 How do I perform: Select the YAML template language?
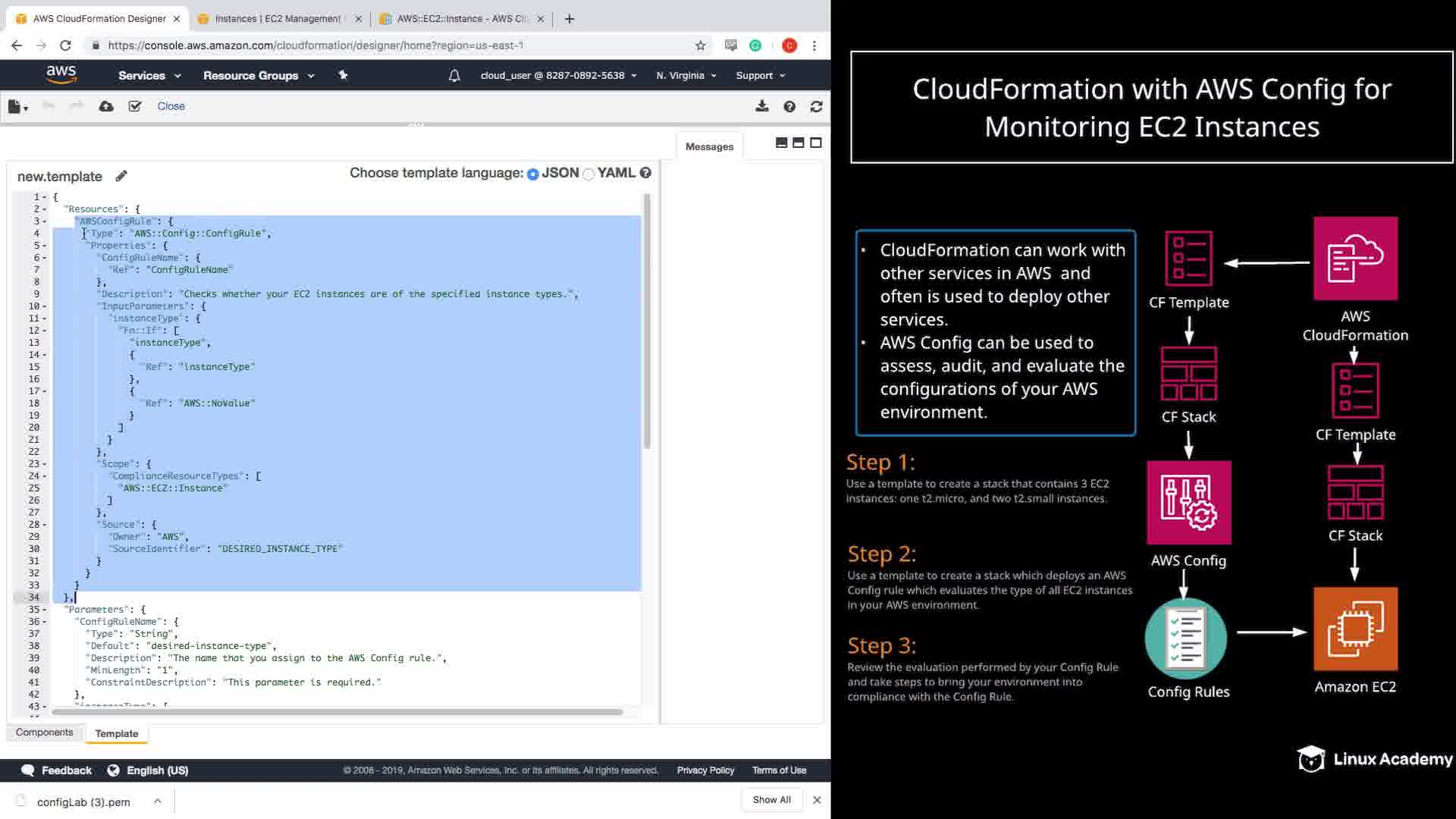click(588, 174)
